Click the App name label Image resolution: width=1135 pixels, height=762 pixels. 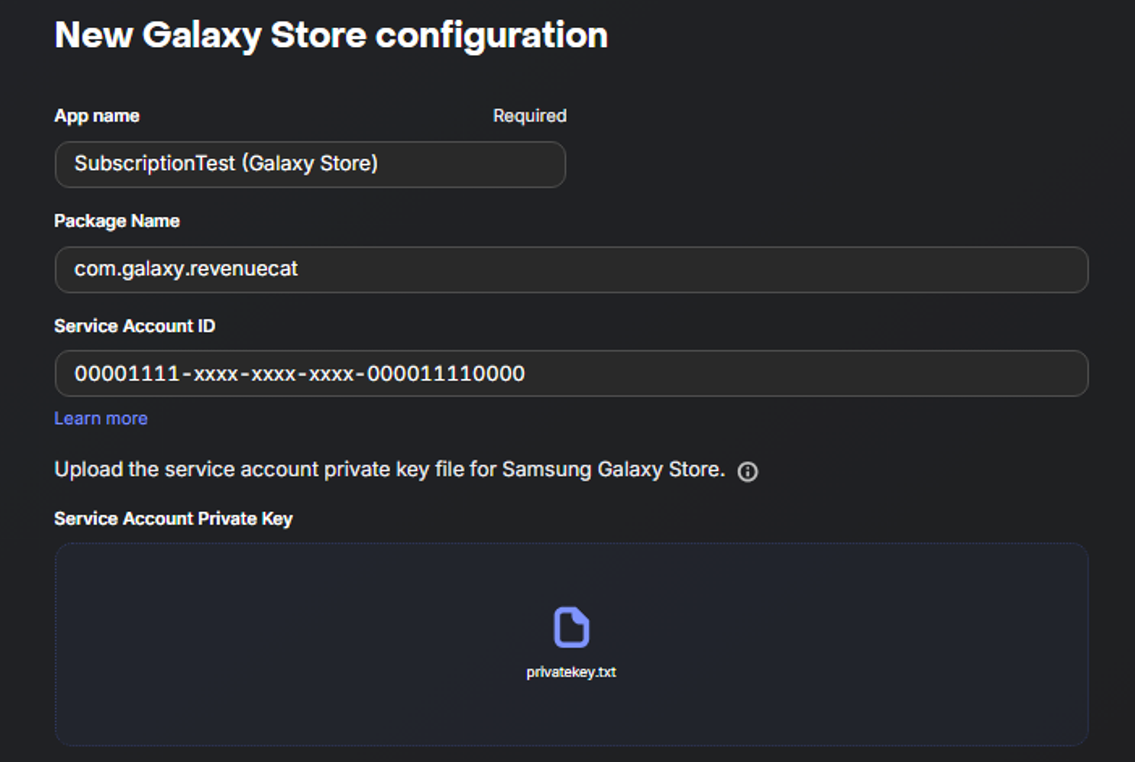97,116
